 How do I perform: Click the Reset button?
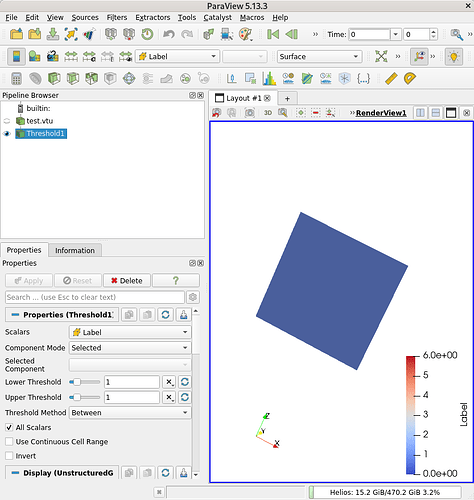point(78,281)
